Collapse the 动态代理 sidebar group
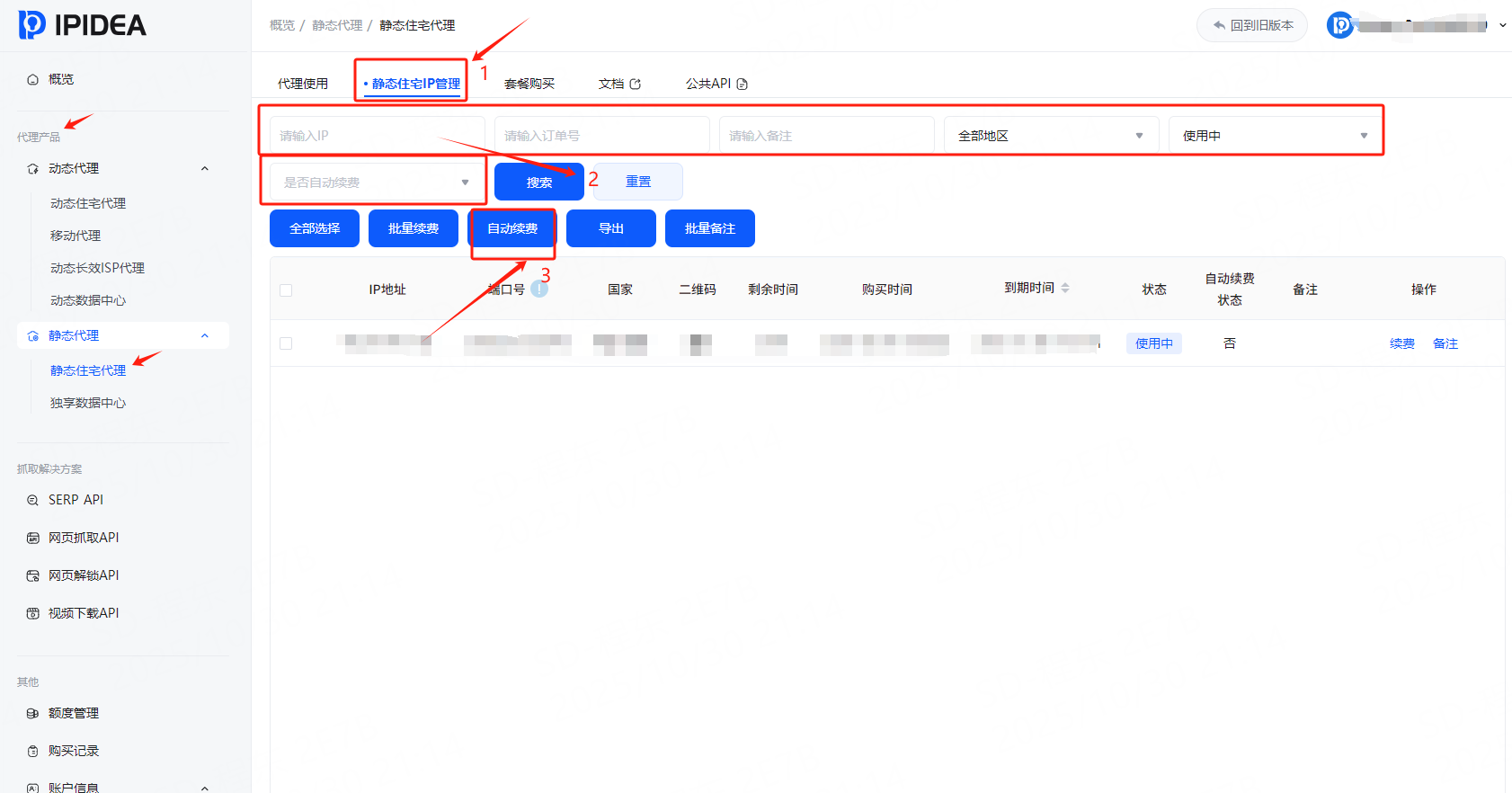 pos(205,168)
